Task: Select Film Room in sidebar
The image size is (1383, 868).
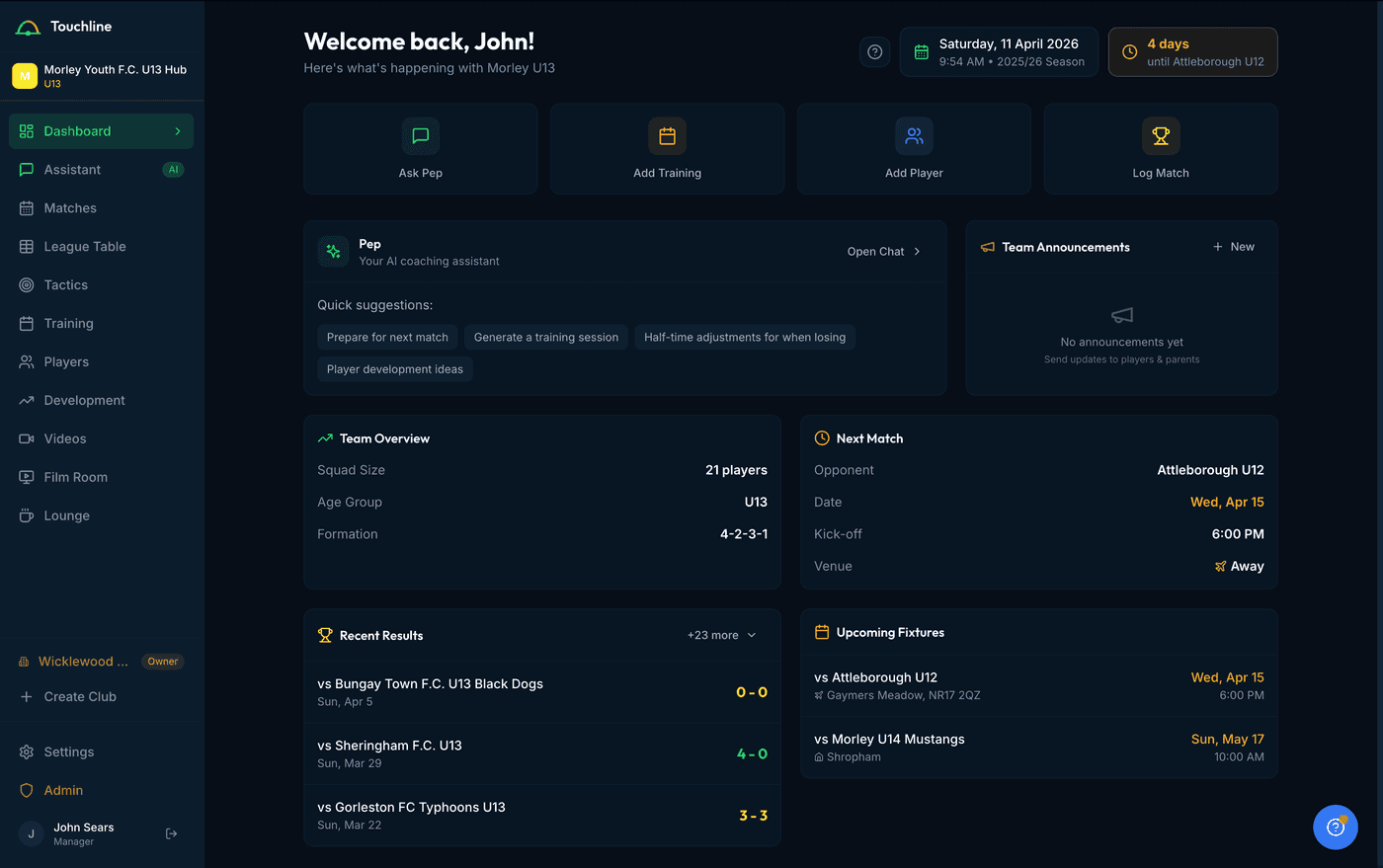Action: click(x=102, y=478)
